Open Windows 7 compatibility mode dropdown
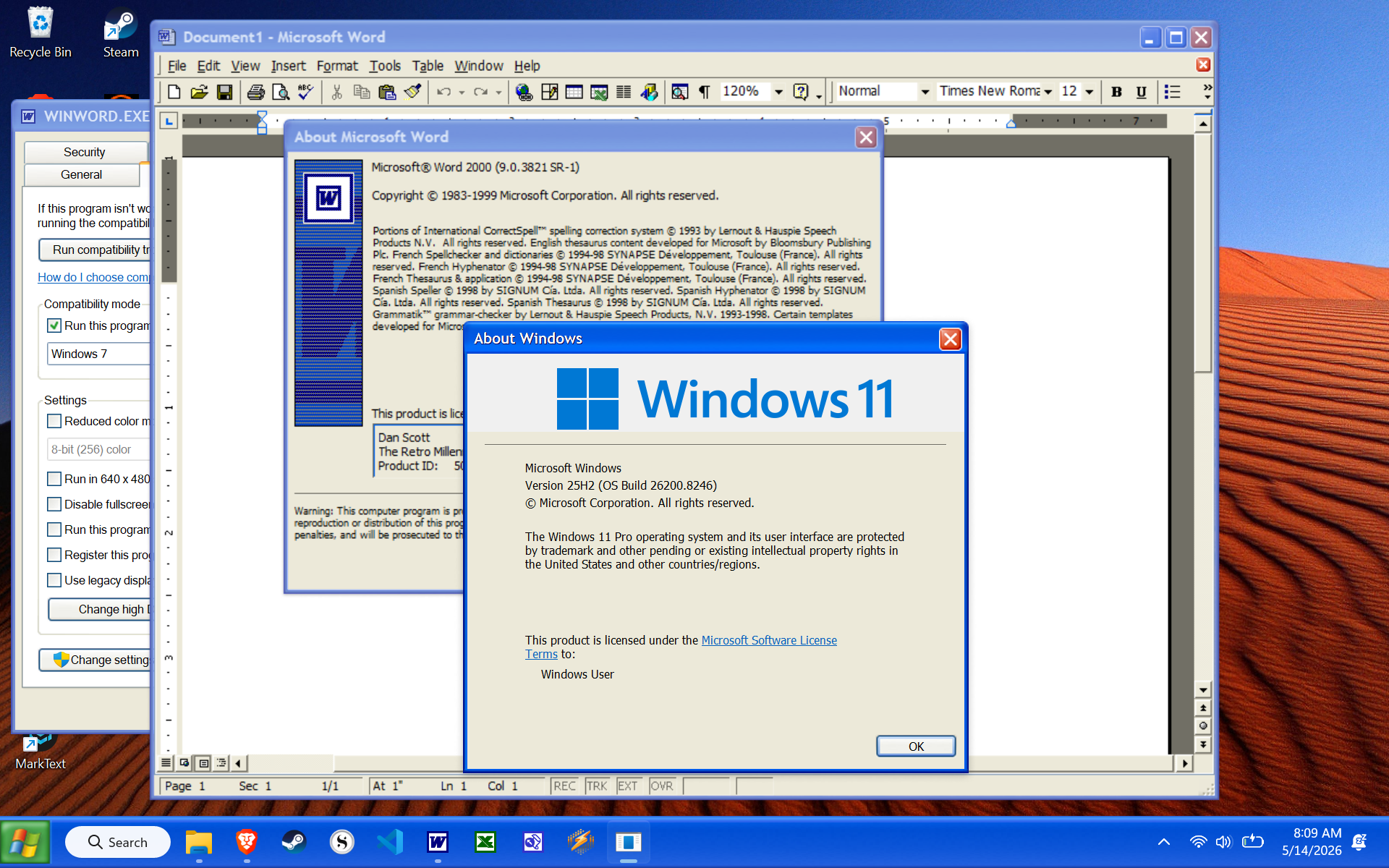Screen dimensions: 1389x868 [99, 354]
